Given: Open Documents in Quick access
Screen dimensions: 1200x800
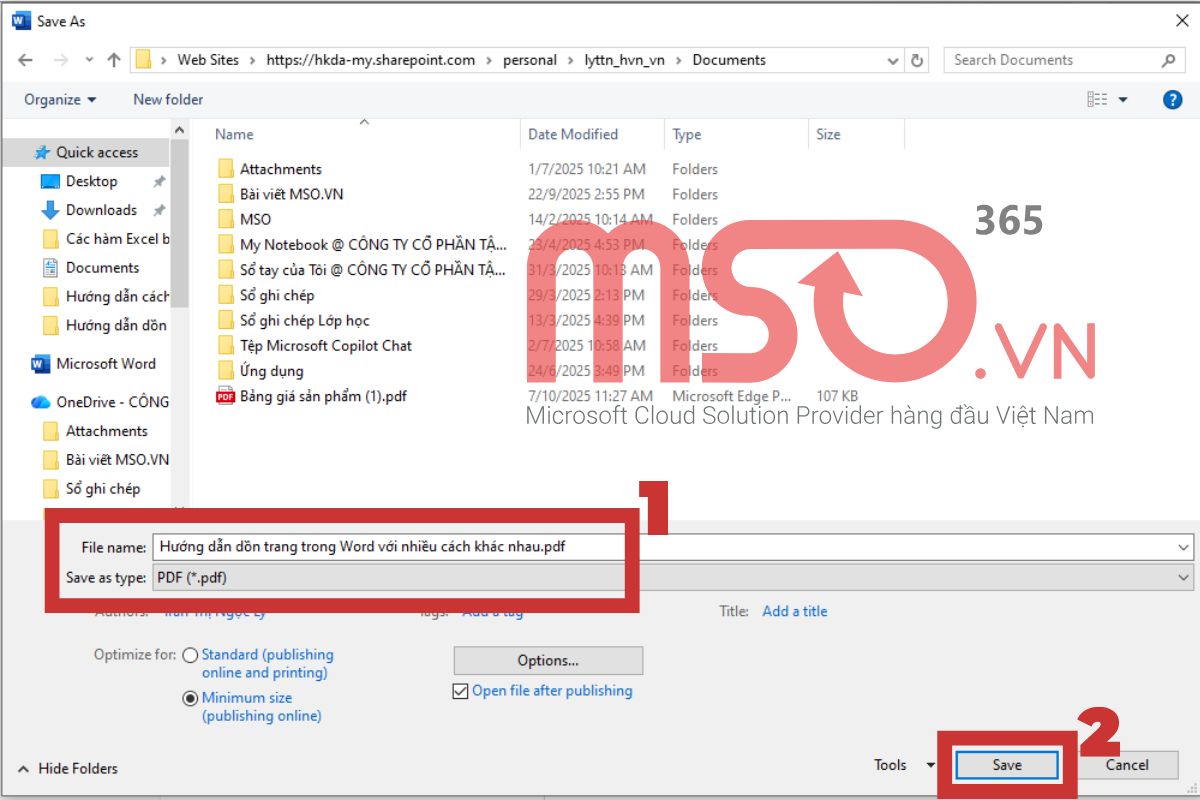Looking at the screenshot, I should 92,268.
